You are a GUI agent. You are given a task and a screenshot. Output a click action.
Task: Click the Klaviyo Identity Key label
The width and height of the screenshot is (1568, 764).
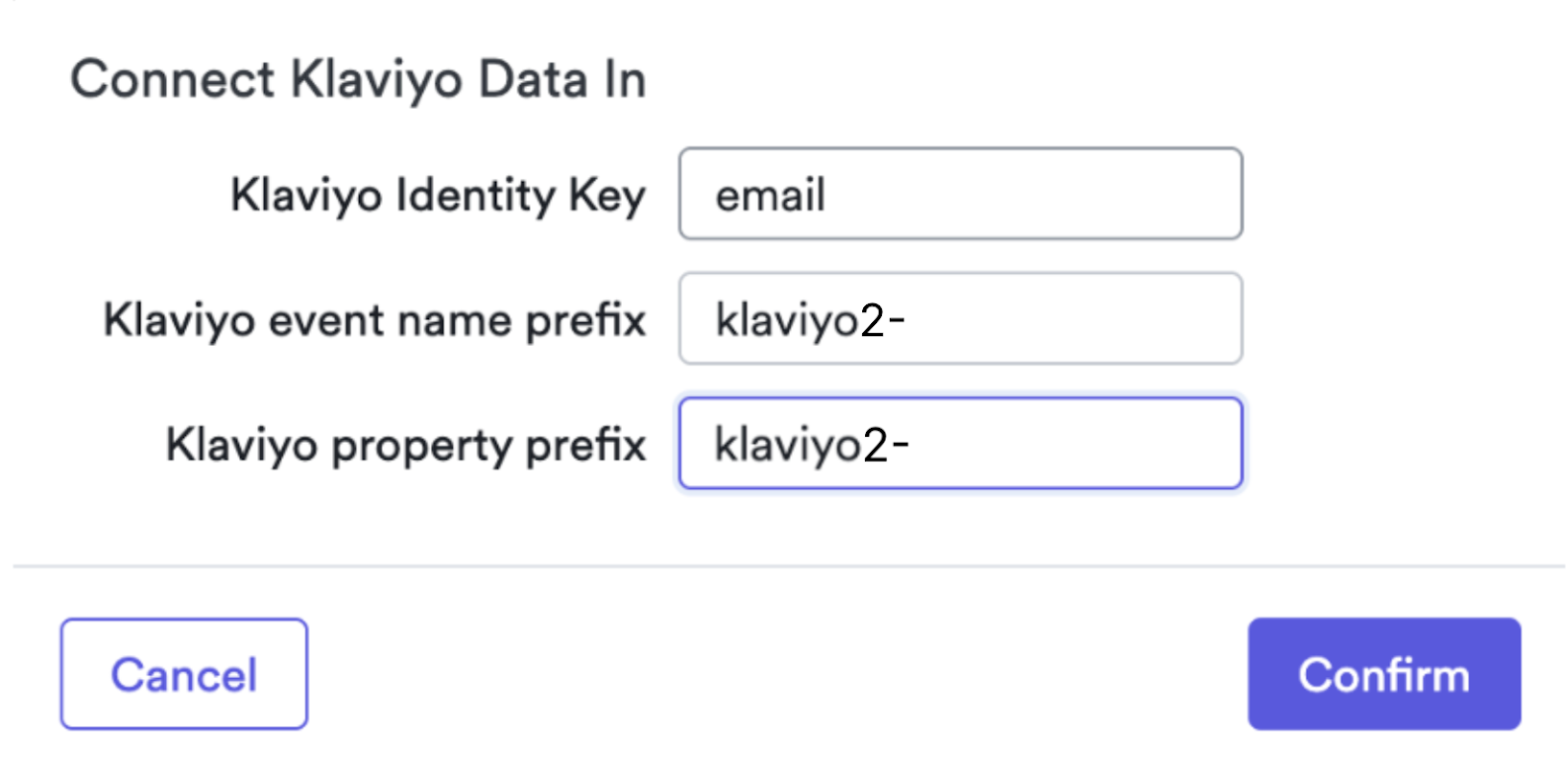[x=438, y=194]
